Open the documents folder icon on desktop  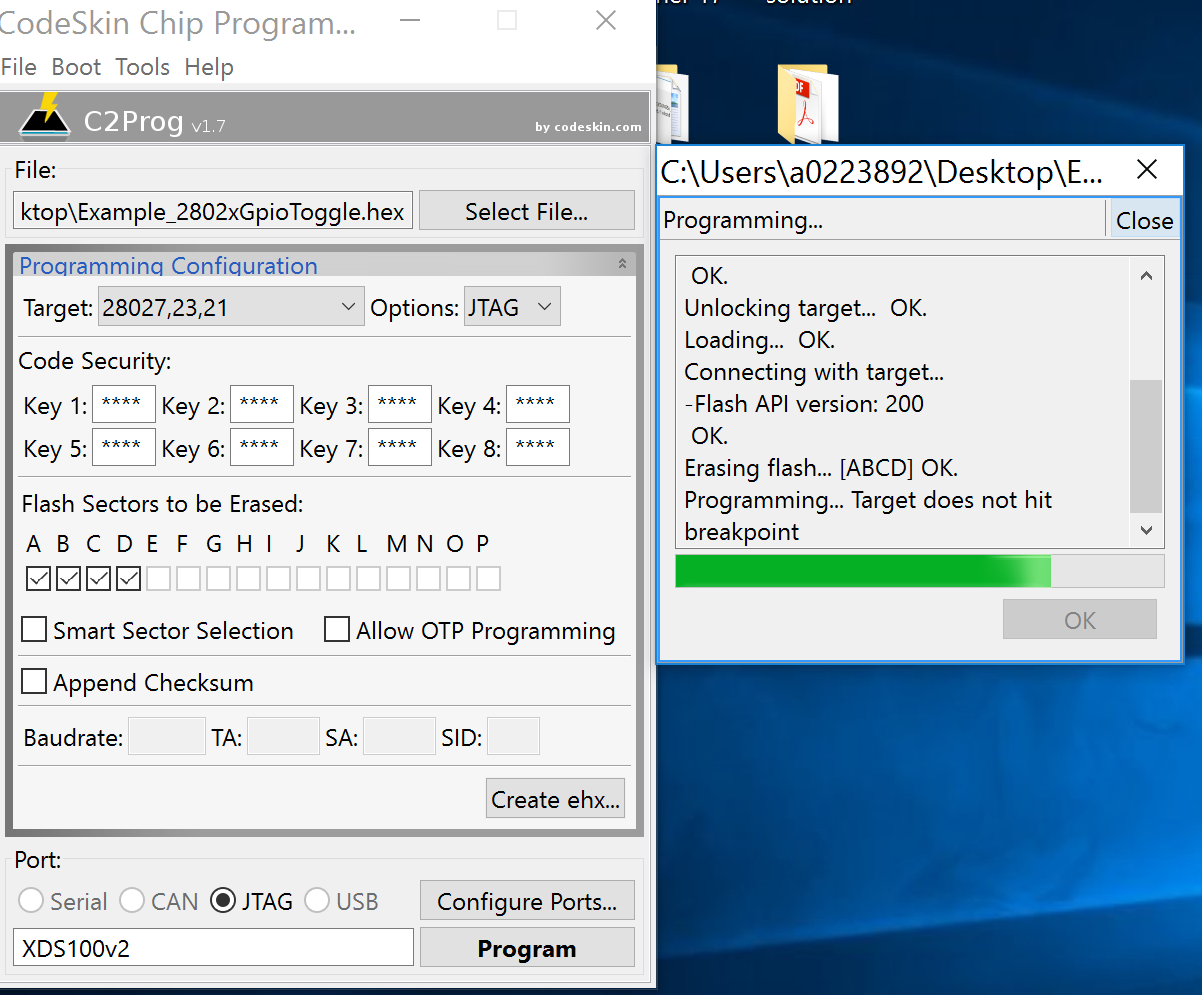(x=668, y=105)
